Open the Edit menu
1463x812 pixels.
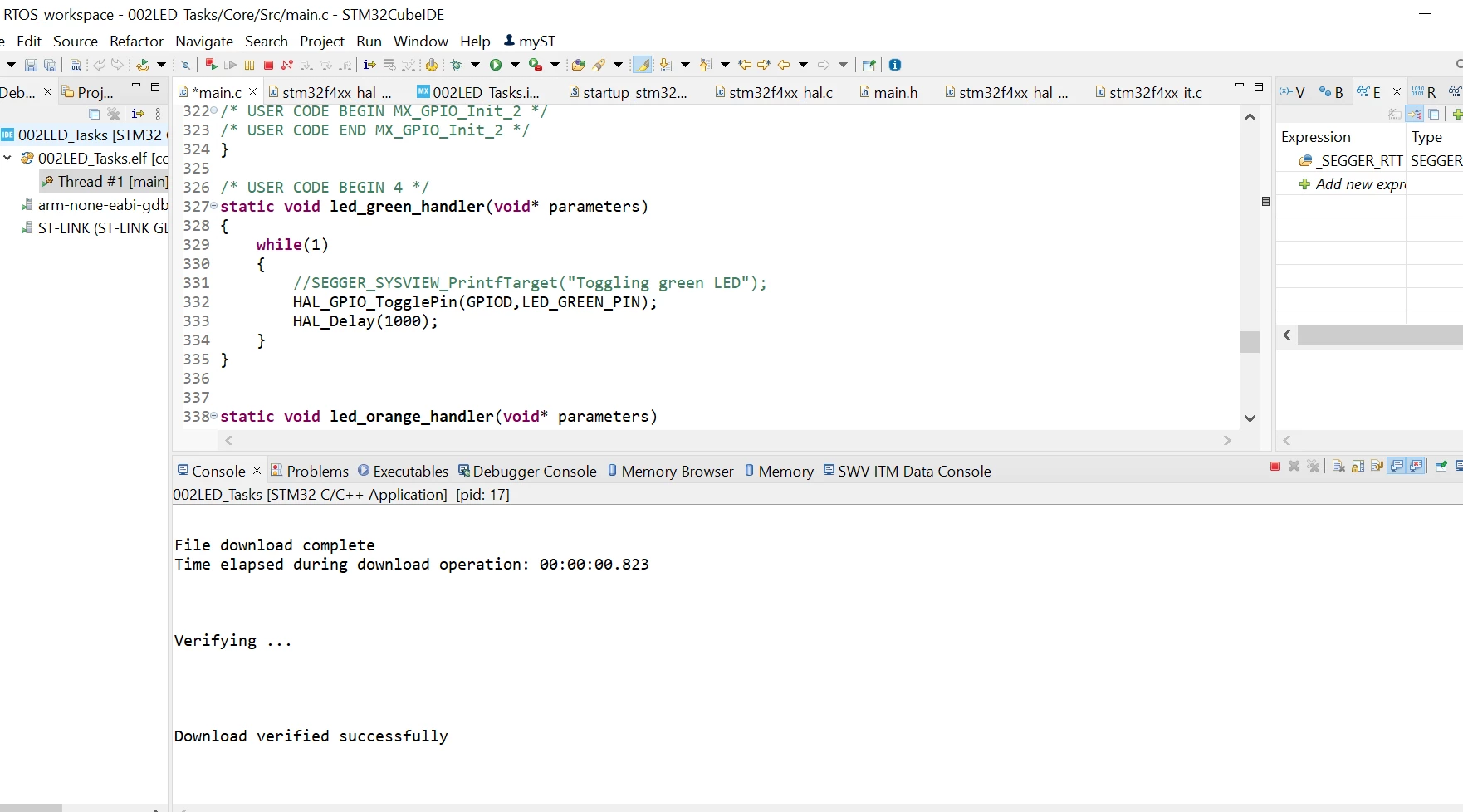tap(29, 41)
